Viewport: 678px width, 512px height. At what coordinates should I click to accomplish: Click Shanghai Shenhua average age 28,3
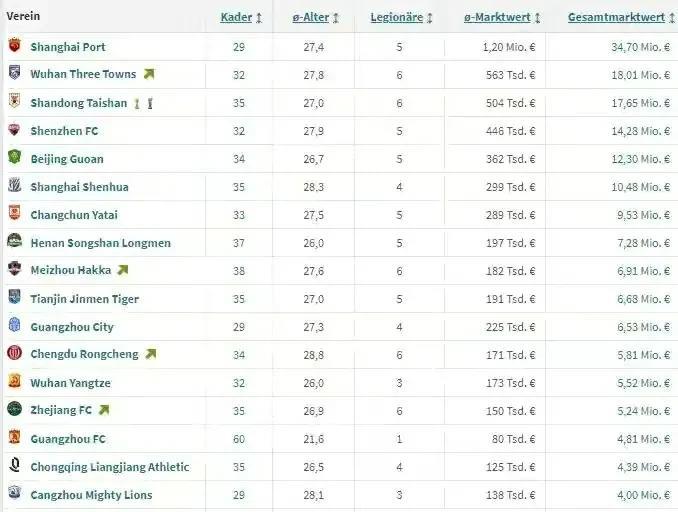pyautogui.click(x=313, y=187)
